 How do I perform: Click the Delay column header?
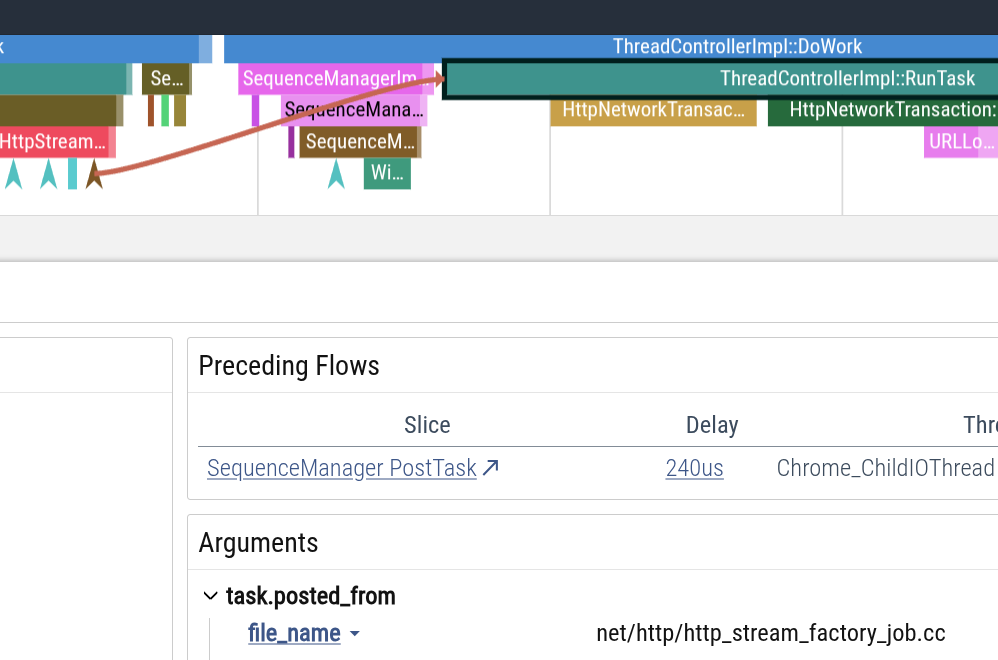tap(712, 425)
